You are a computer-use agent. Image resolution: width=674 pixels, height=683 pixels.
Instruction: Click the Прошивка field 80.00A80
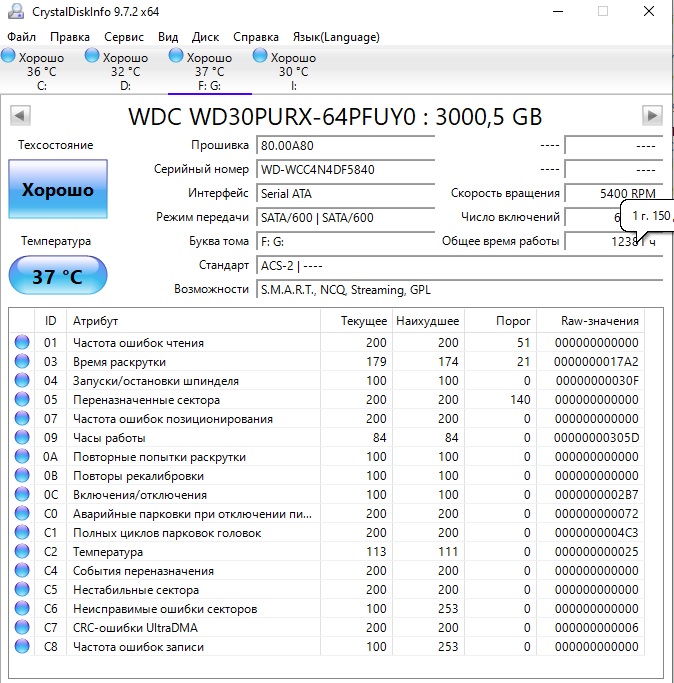point(345,145)
